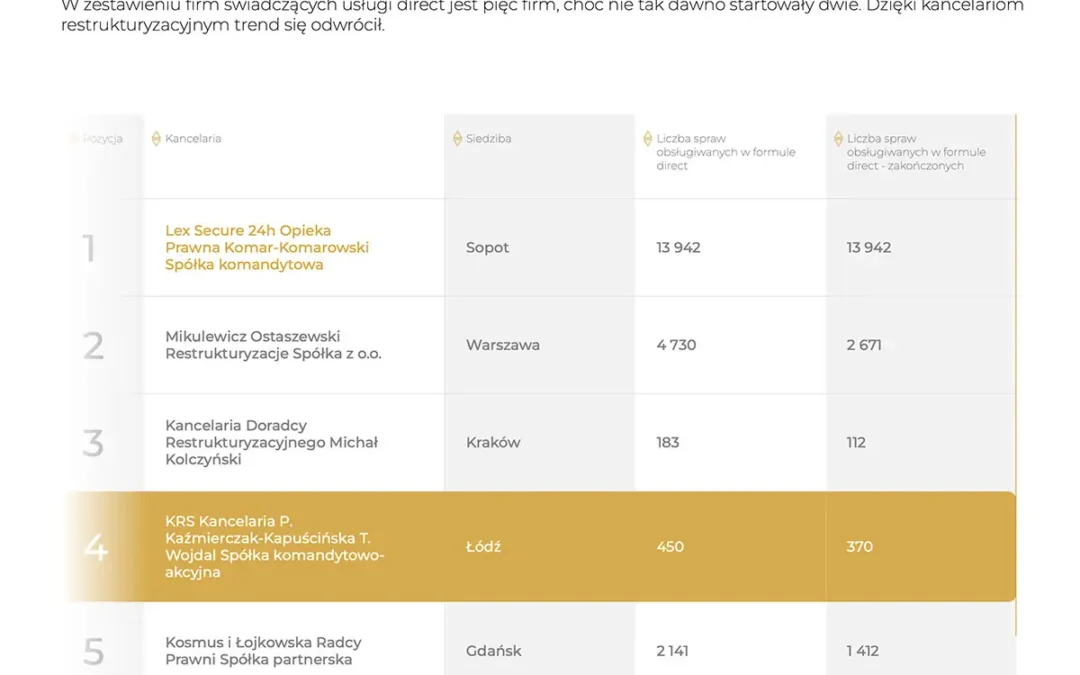Click Lex Secure's finished cases value 13 942

[x=869, y=247]
